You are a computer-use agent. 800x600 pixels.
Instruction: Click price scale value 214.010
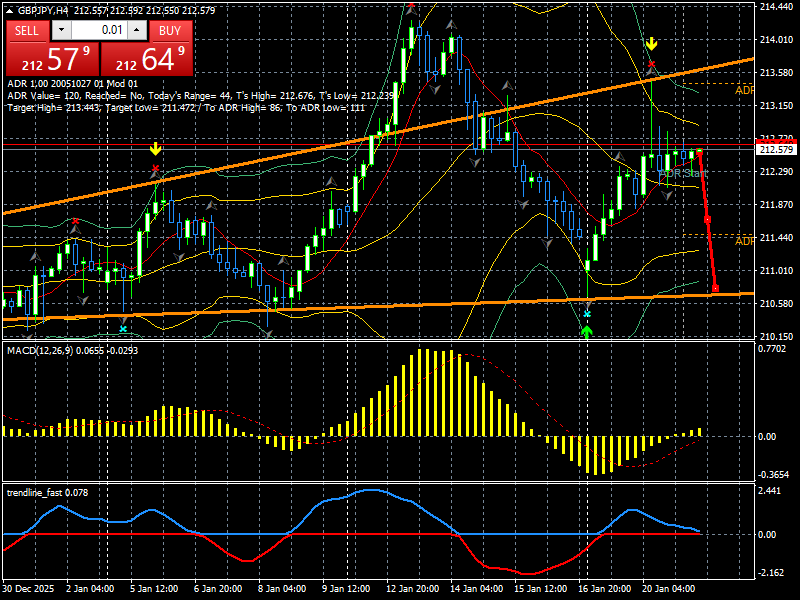point(776,39)
